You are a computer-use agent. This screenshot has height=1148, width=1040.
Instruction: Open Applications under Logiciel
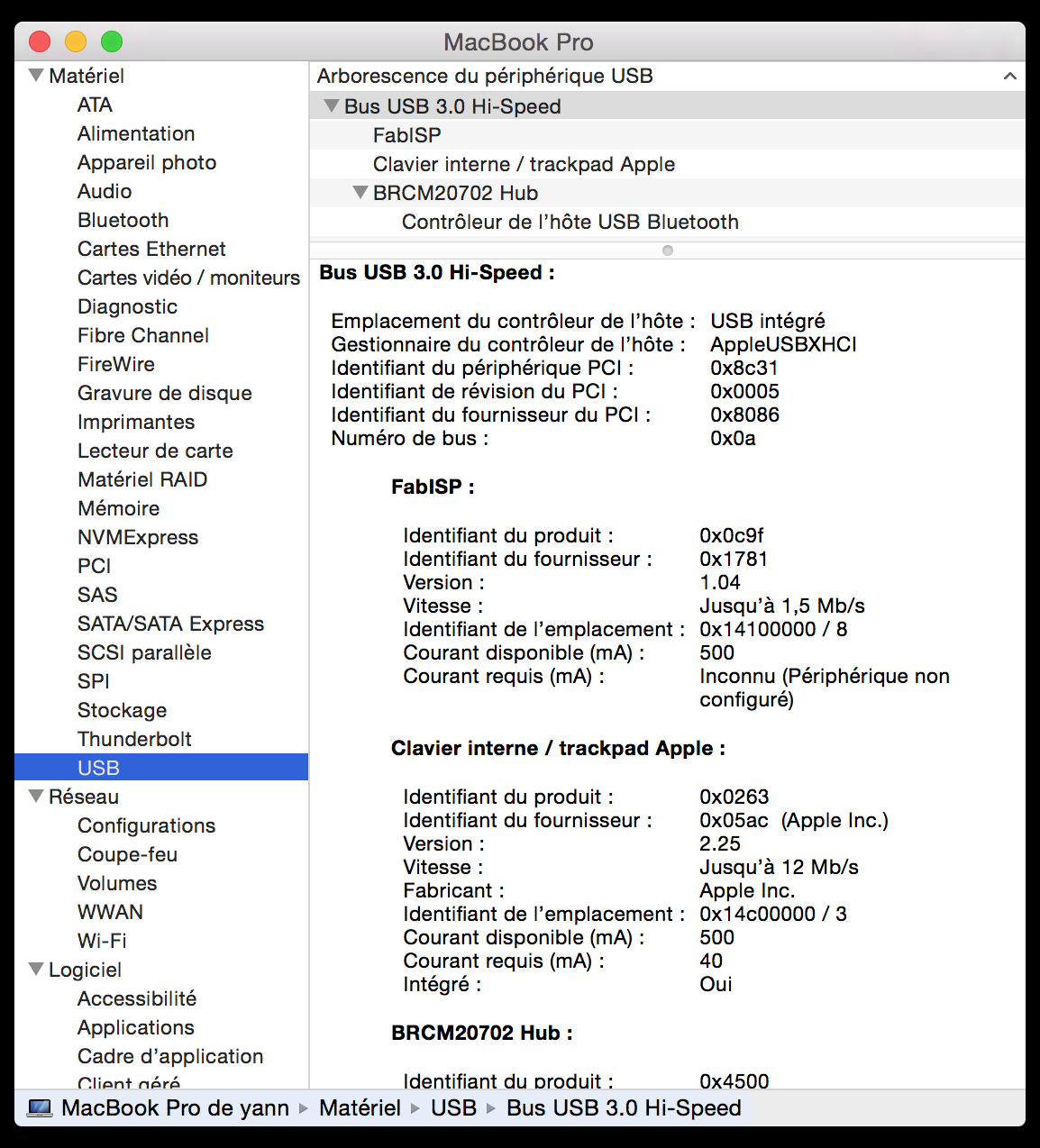coord(136,1027)
